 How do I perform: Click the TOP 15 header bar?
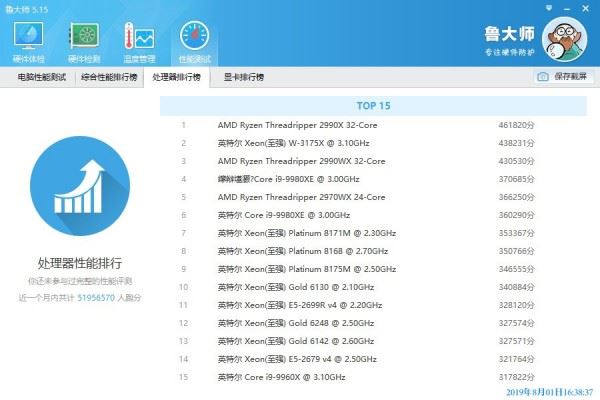click(373, 106)
